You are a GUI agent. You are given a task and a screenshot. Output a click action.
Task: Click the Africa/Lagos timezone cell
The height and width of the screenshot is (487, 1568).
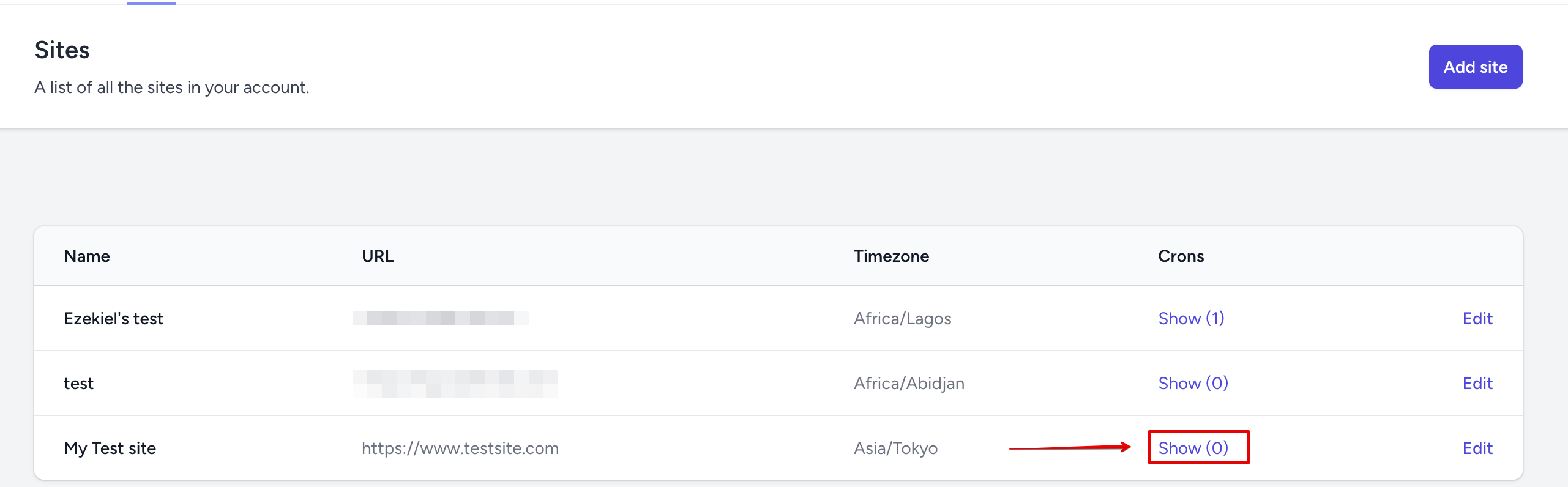pos(902,318)
